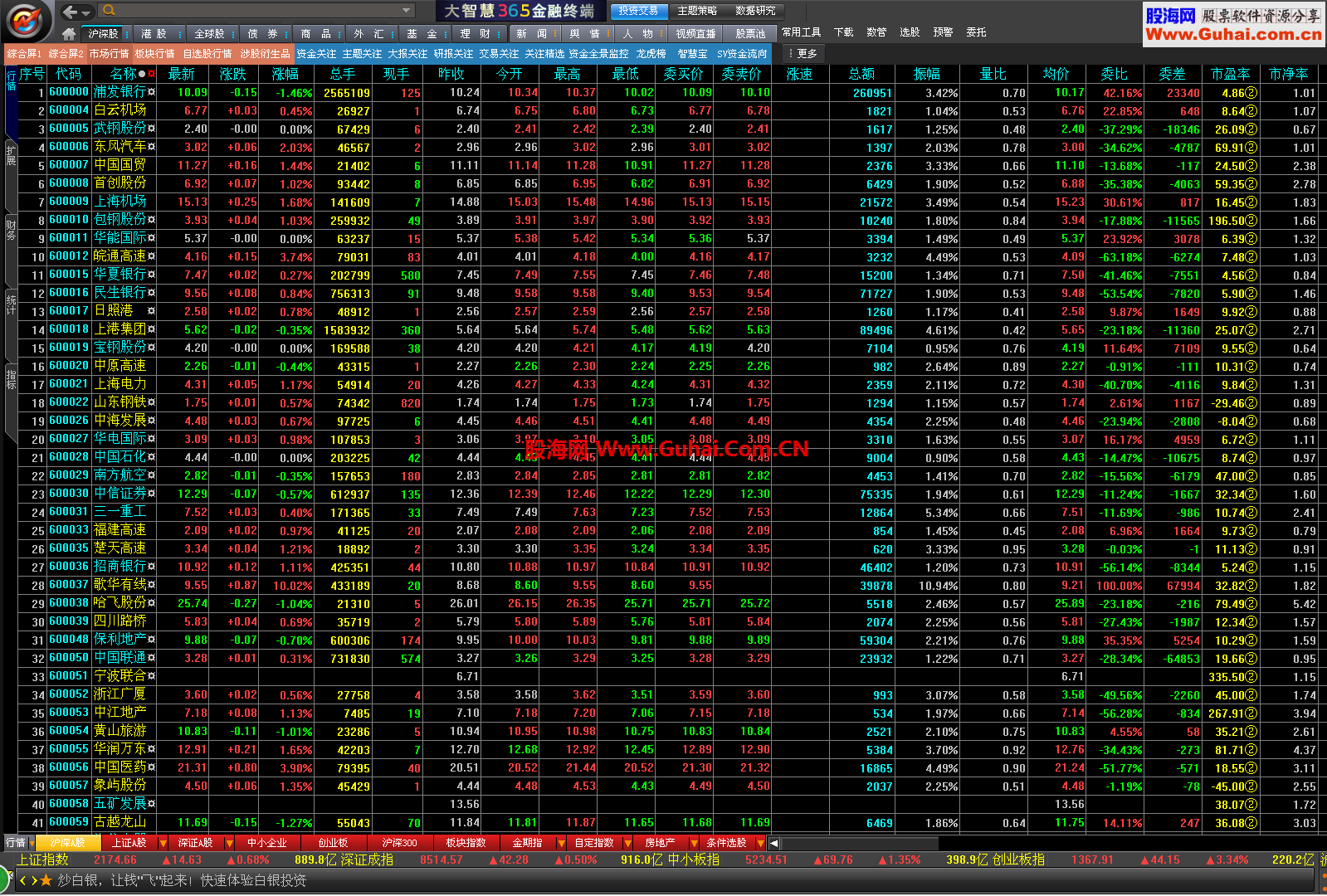Expand the 条件选股 tab dropdown arrow
This screenshot has height=896, width=1327.
click(760, 843)
